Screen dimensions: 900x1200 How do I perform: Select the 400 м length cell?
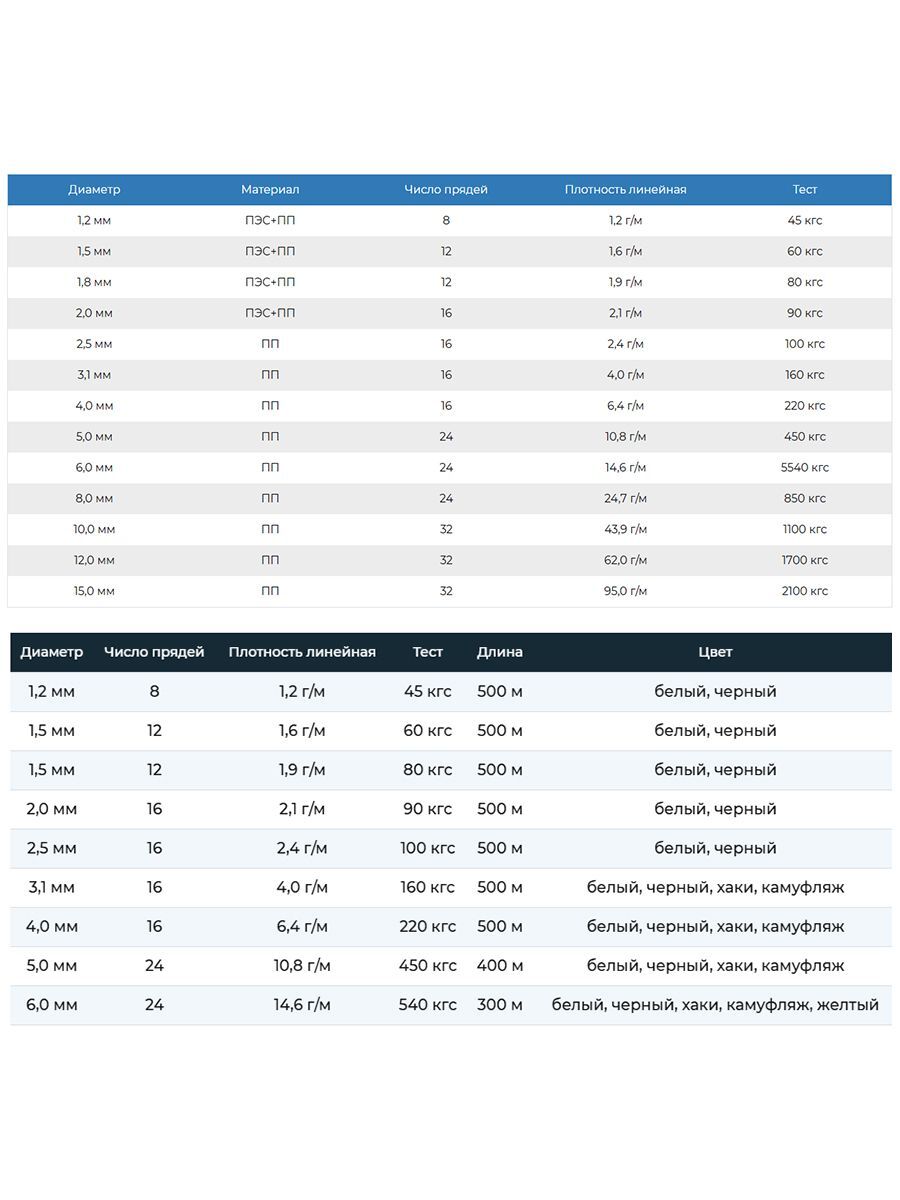coord(499,966)
